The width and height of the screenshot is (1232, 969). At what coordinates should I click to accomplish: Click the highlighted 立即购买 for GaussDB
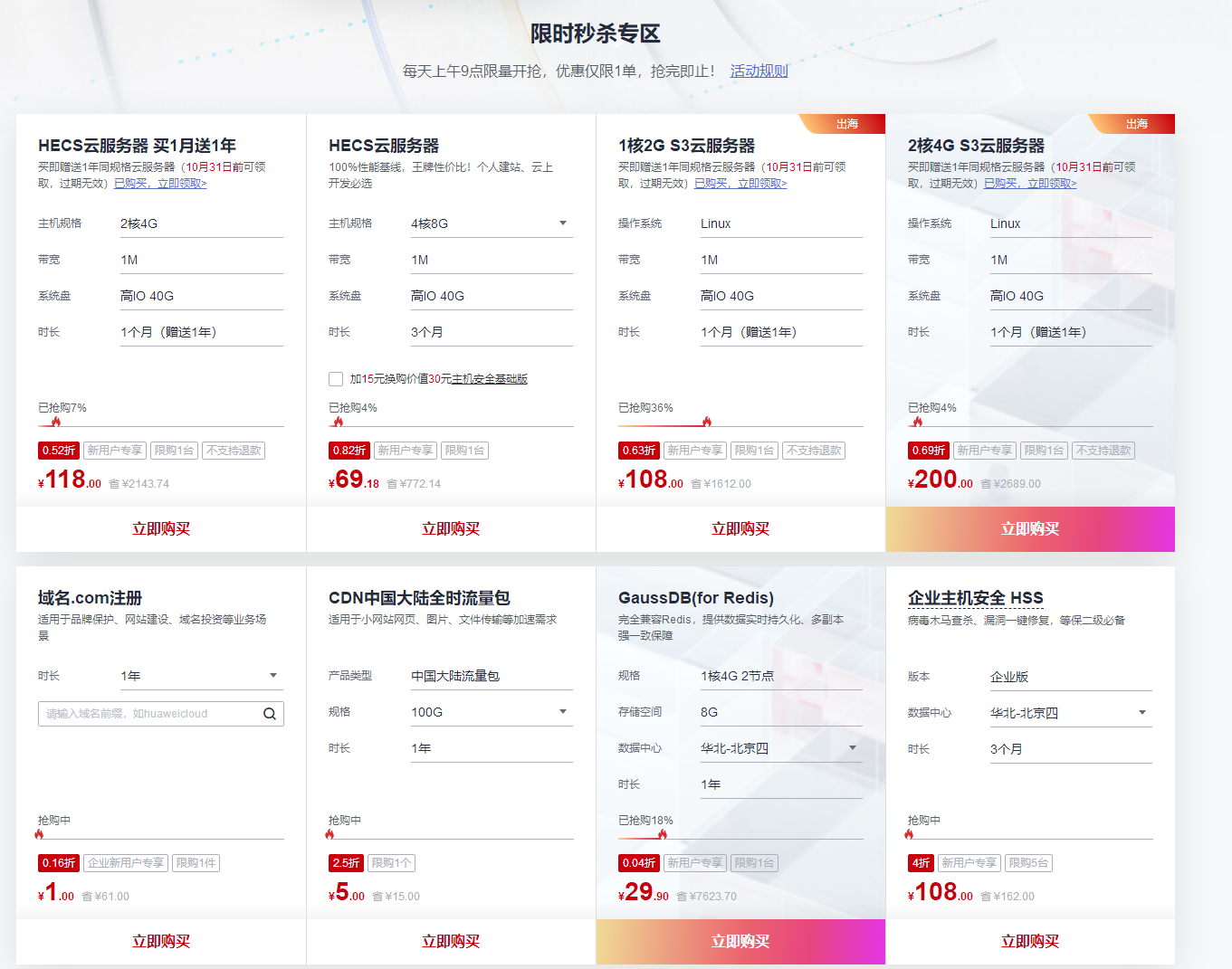pos(740,942)
